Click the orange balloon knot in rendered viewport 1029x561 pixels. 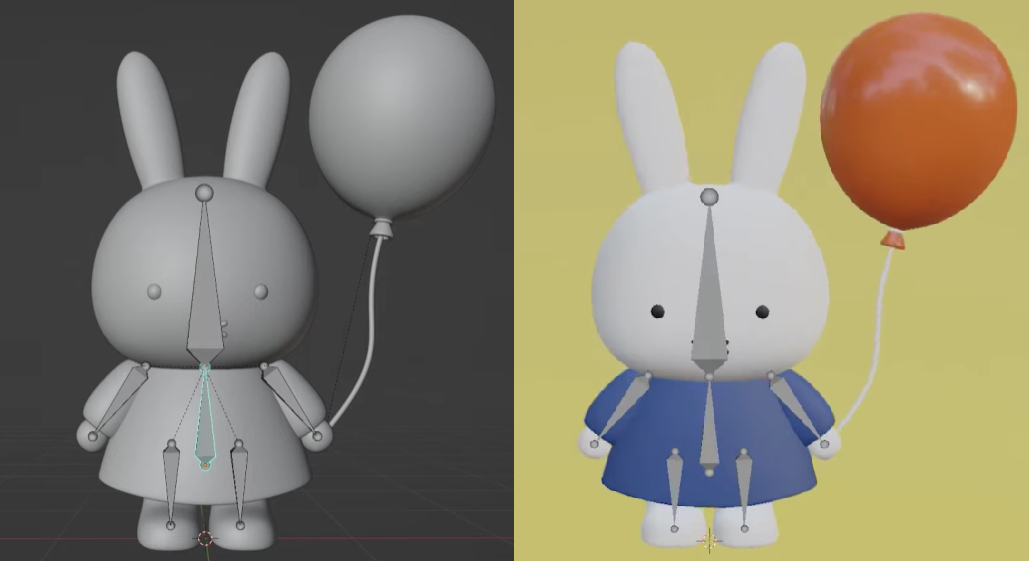(x=892, y=239)
